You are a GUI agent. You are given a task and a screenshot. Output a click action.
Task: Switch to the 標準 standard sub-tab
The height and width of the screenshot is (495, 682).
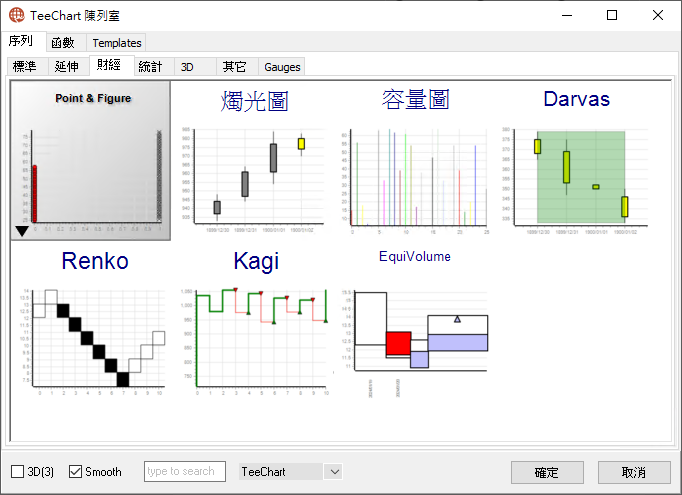tap(25, 67)
